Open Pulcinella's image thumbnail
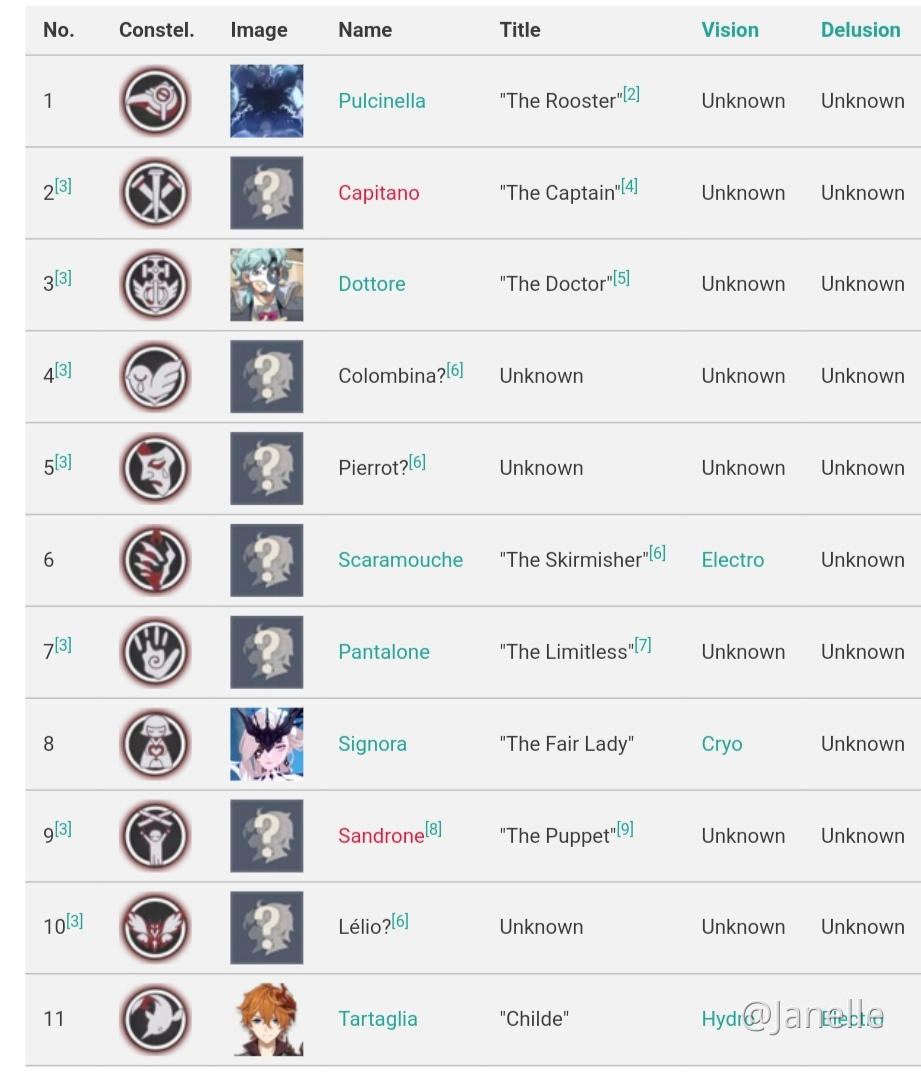 point(267,101)
